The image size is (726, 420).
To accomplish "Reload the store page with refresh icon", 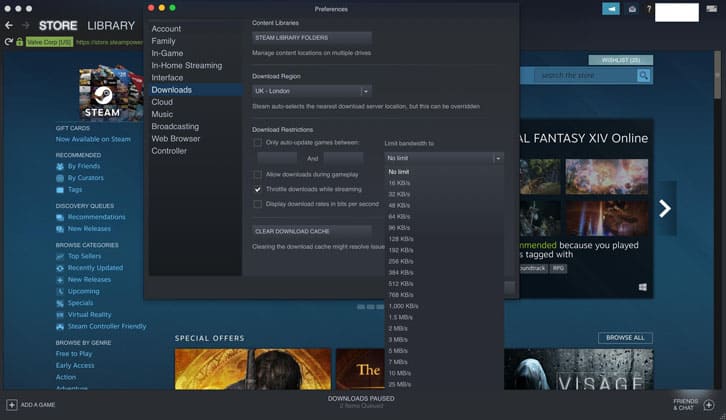I will pyautogui.click(x=8, y=42).
